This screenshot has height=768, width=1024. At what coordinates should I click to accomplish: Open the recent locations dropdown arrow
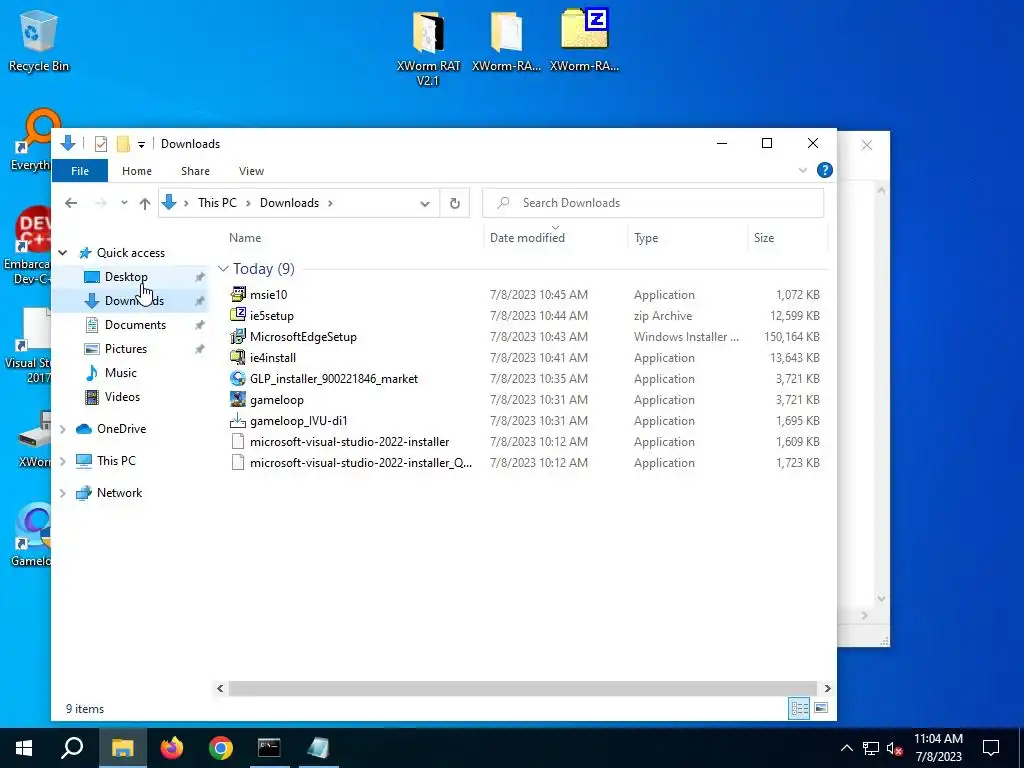(124, 203)
